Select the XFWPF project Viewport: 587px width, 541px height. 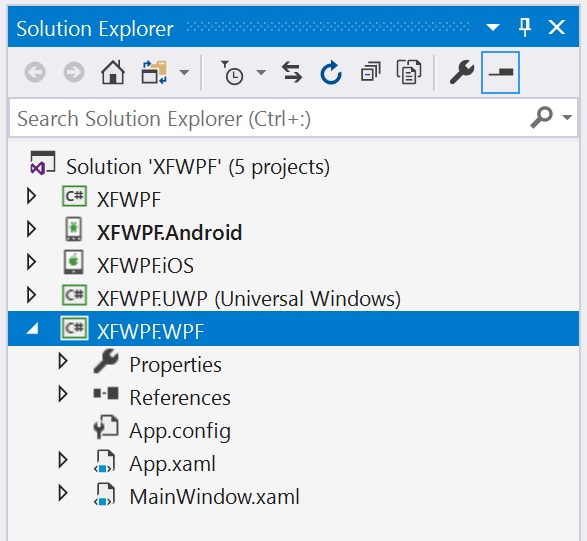[129, 200]
